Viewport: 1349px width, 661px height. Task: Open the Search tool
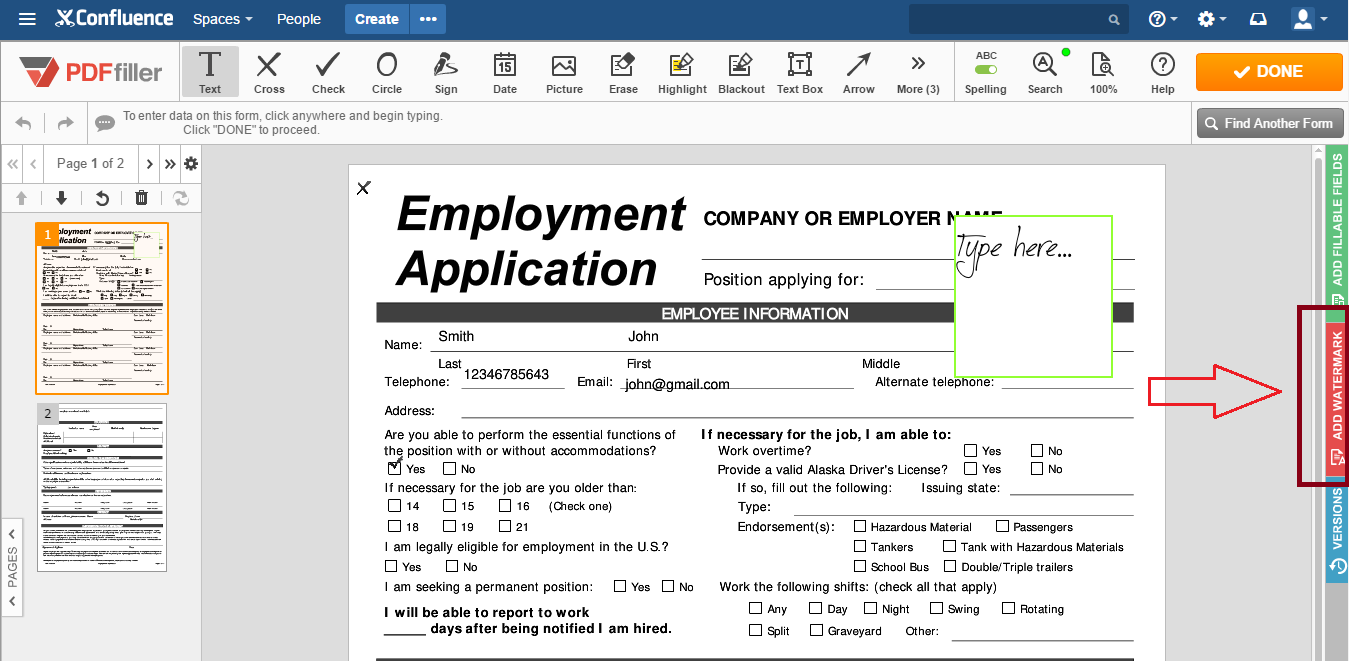click(1045, 71)
